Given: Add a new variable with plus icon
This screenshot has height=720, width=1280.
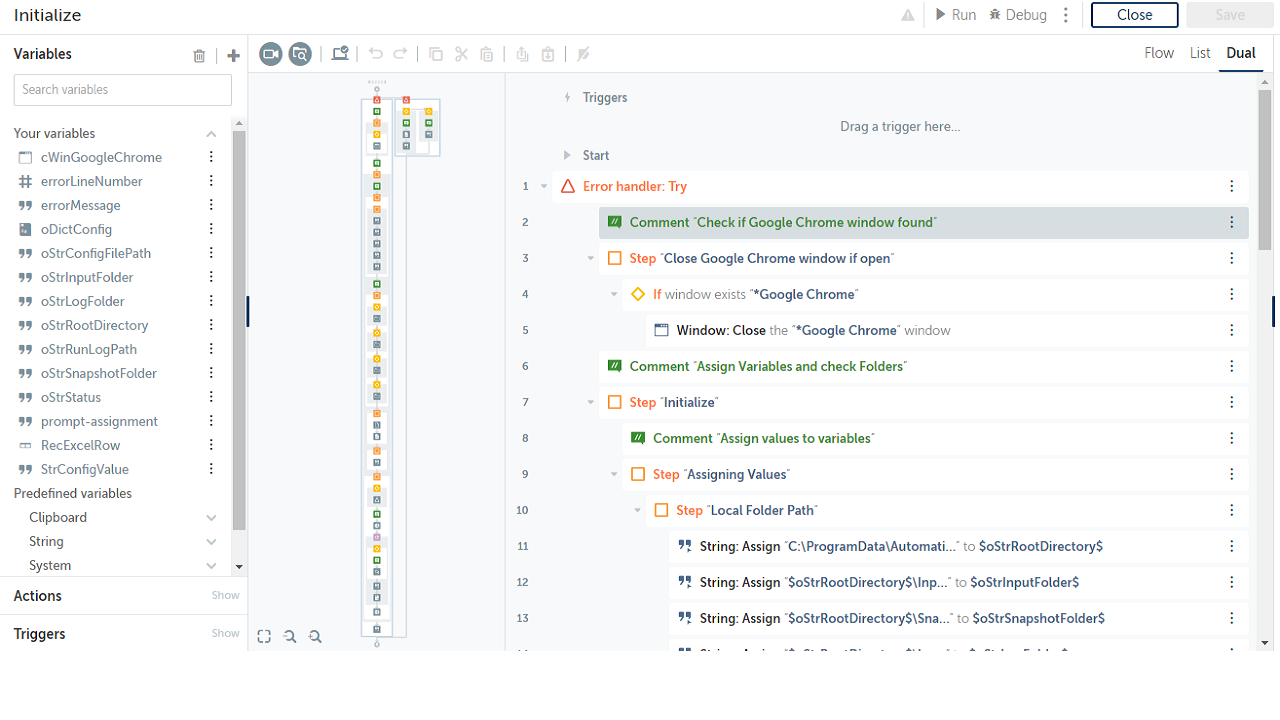Looking at the screenshot, I should tap(233, 56).
